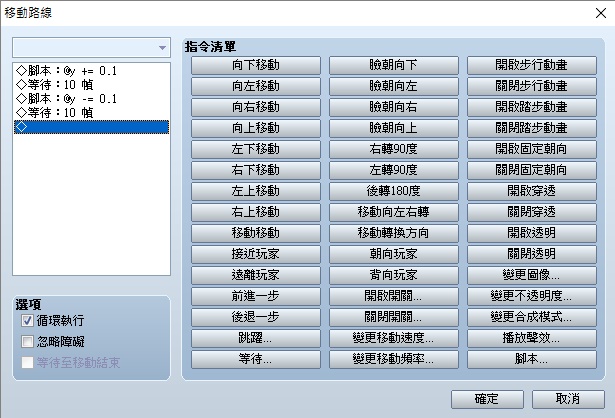Choose the 右上移動 command
This screenshot has height=418, width=615.
tap(256, 212)
